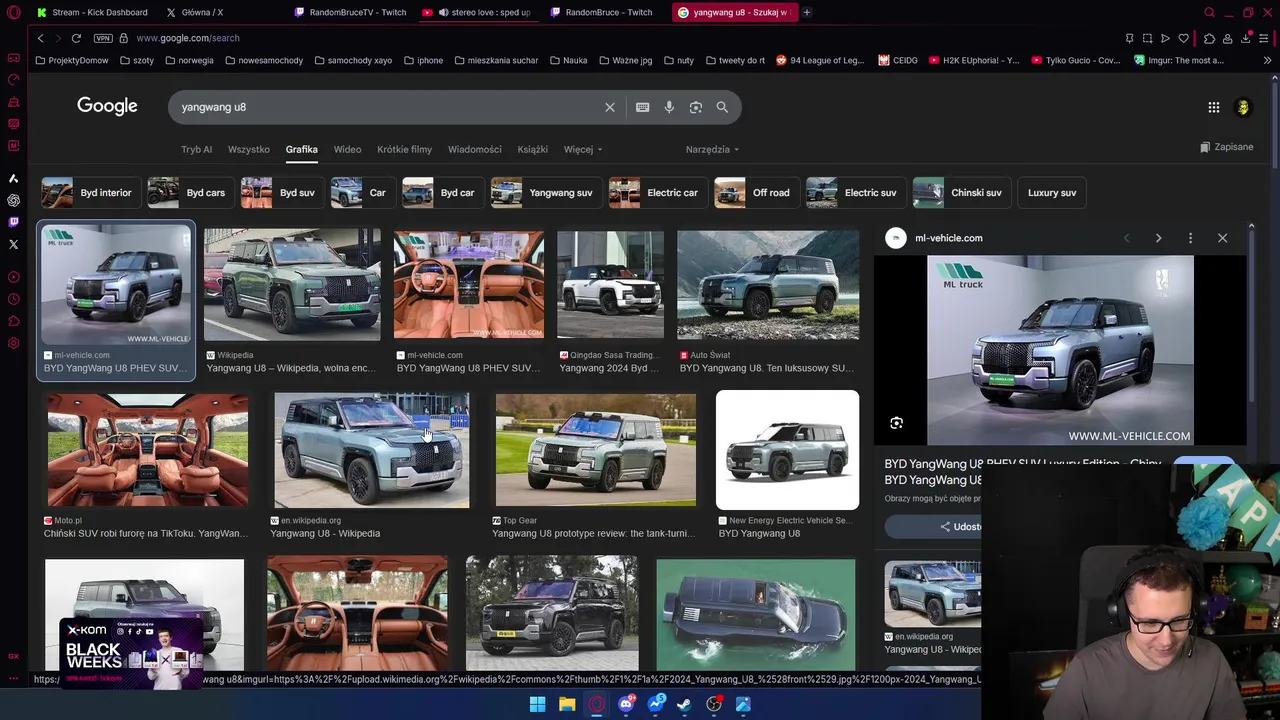Open the Opera GX main menu logo
This screenshot has height=720, width=1280.
point(13,12)
